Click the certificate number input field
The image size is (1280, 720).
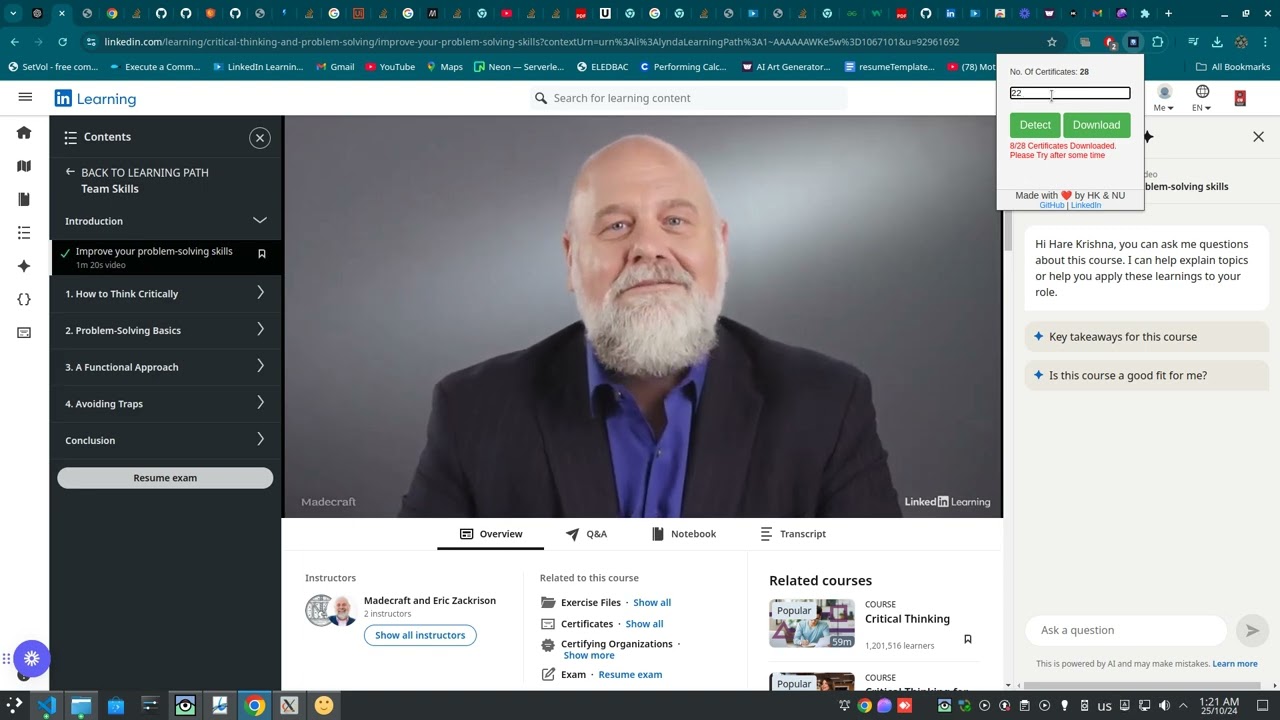point(1070,93)
